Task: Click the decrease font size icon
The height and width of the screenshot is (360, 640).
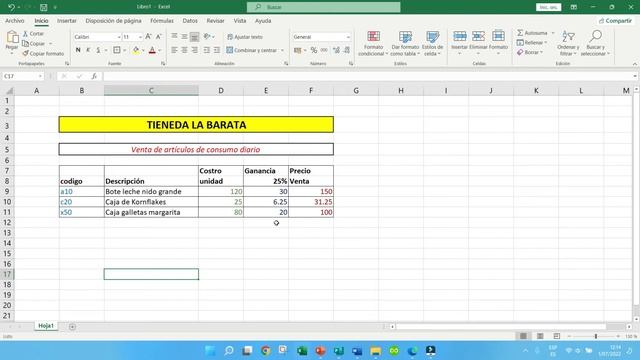Action: [x=158, y=37]
